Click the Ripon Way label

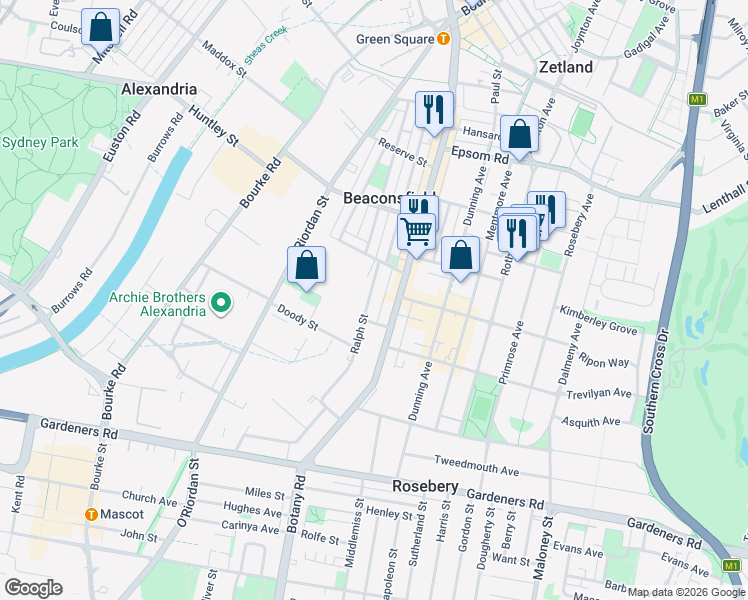(604, 360)
